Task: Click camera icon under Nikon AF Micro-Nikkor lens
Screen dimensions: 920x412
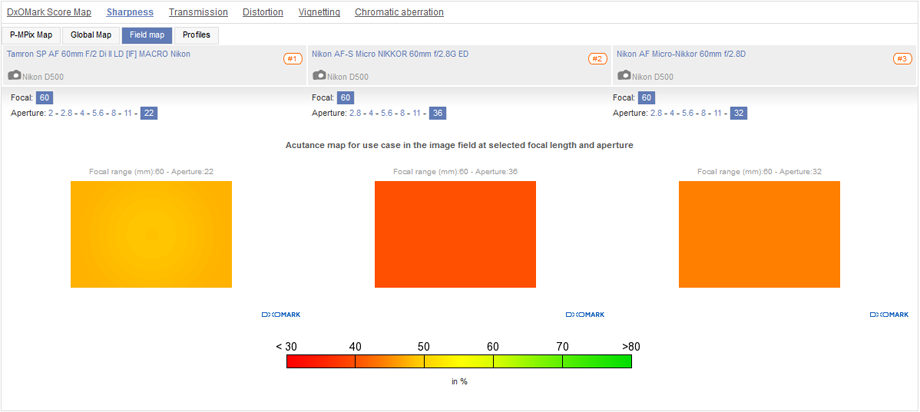Action: 624,76
